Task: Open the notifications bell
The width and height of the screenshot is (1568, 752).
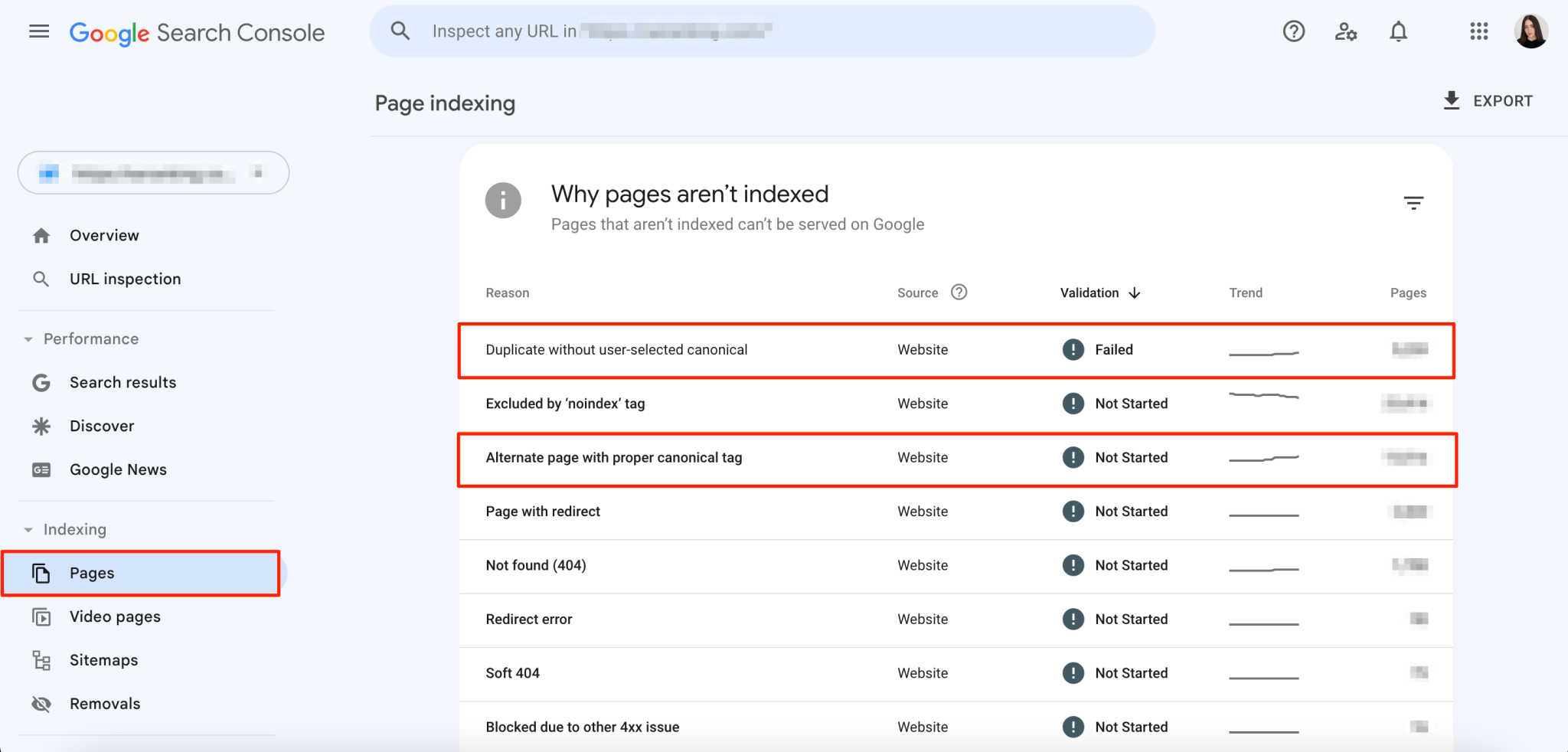Action: pos(1397,31)
